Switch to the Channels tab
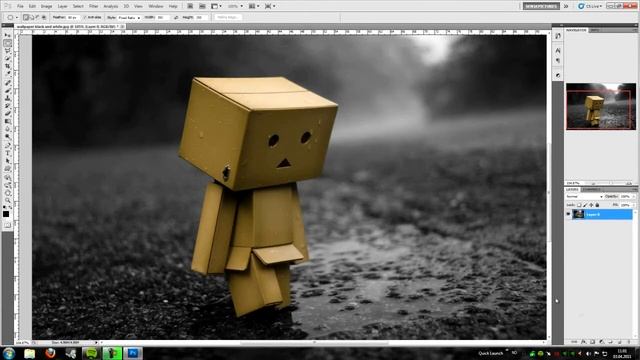 point(591,190)
